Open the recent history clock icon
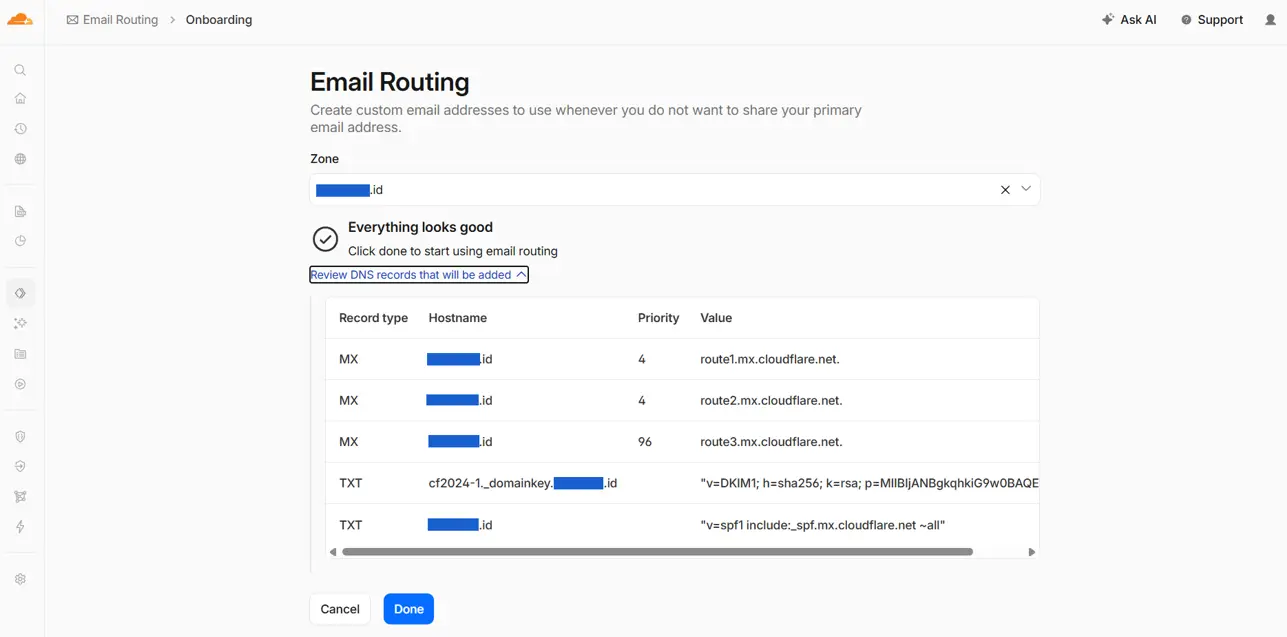Screen dimensions: 1287x637 pyautogui.click(x=20, y=129)
